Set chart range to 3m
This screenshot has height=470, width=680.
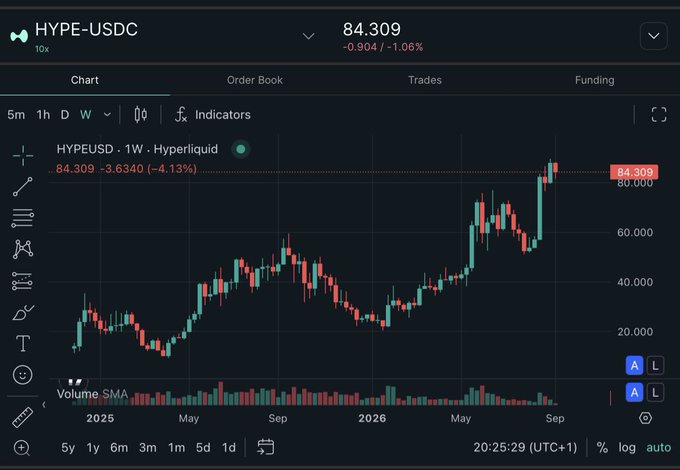click(x=147, y=447)
